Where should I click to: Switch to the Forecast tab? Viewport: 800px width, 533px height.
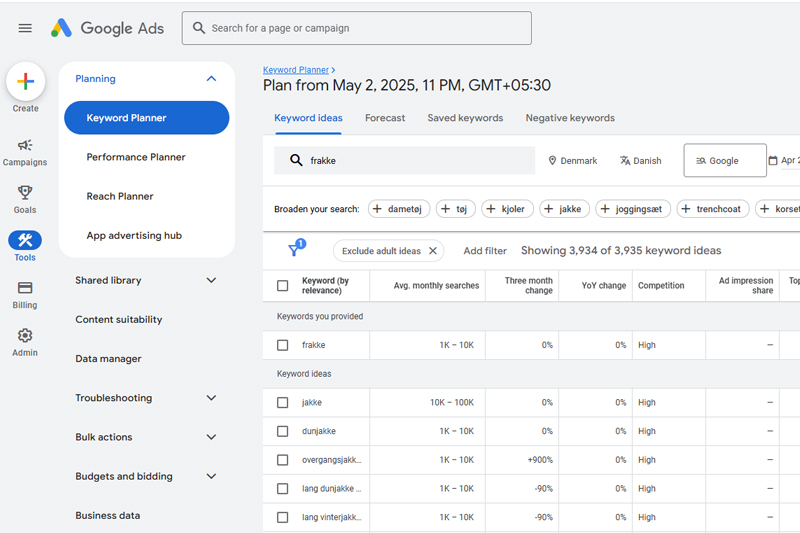point(385,118)
